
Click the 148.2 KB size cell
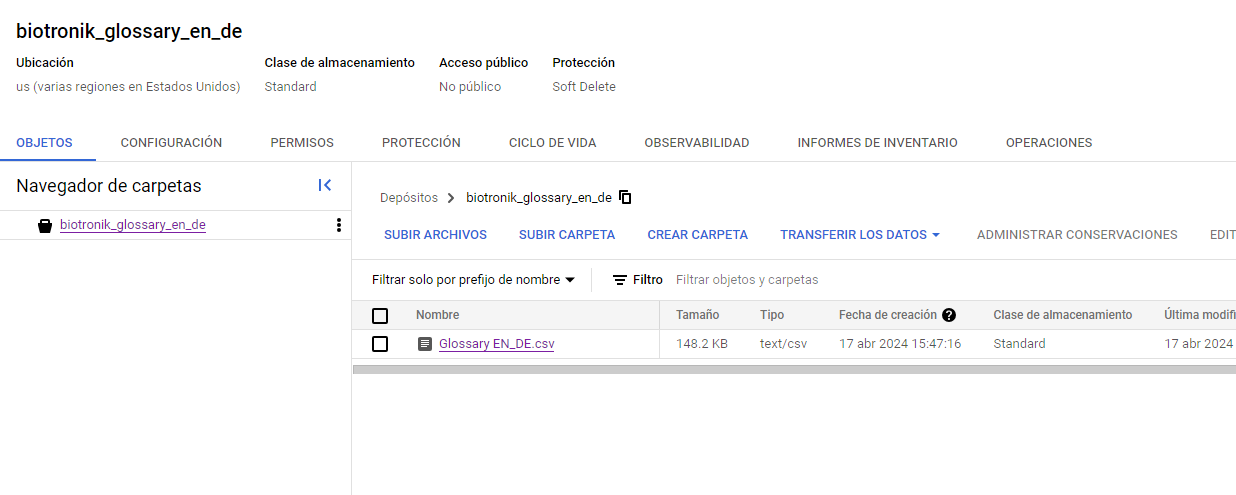702,344
